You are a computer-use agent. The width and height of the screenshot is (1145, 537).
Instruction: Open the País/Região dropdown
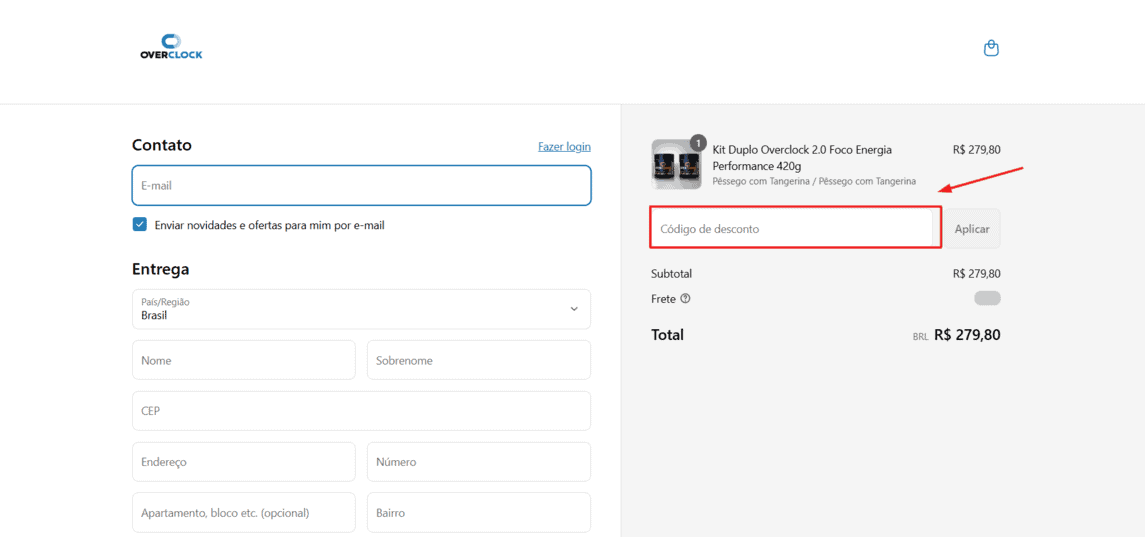(x=361, y=309)
